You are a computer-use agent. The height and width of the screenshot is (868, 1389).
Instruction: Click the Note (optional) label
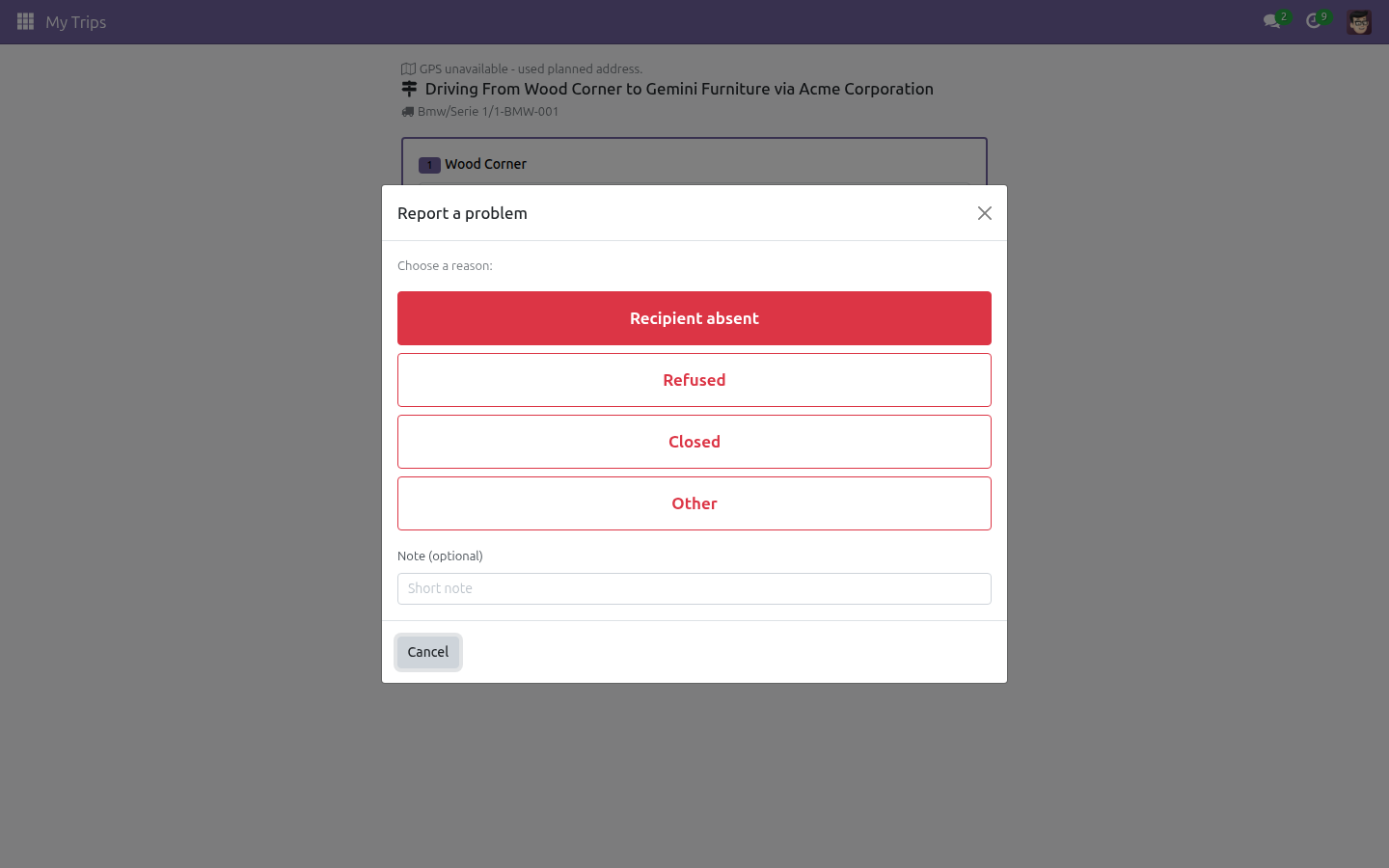tap(440, 556)
